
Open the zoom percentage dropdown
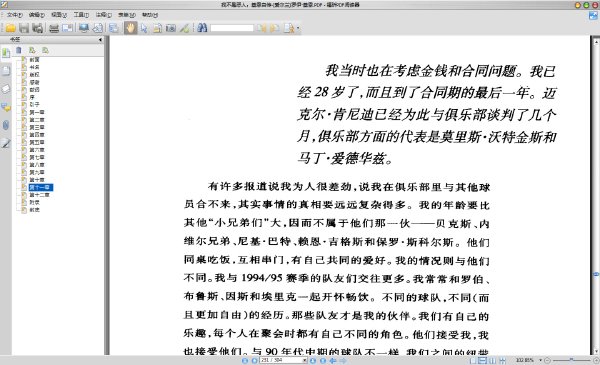[540, 360]
